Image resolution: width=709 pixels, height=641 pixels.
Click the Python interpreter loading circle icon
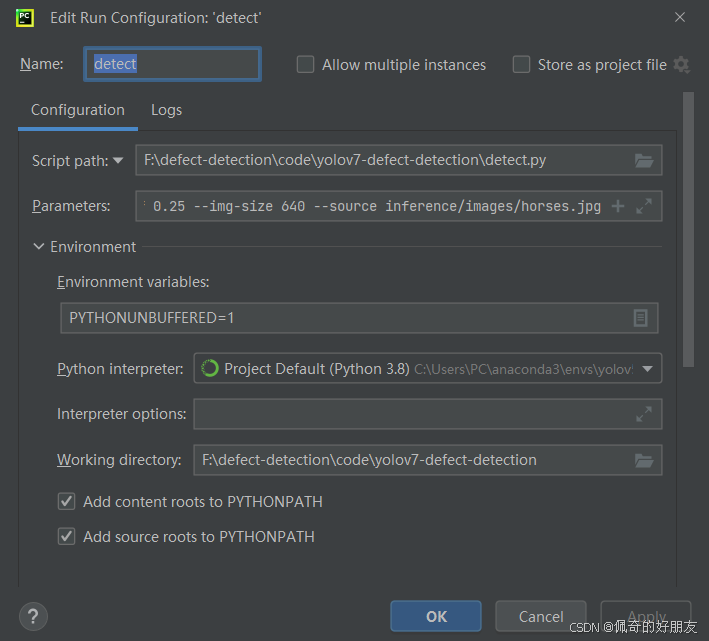coord(210,368)
